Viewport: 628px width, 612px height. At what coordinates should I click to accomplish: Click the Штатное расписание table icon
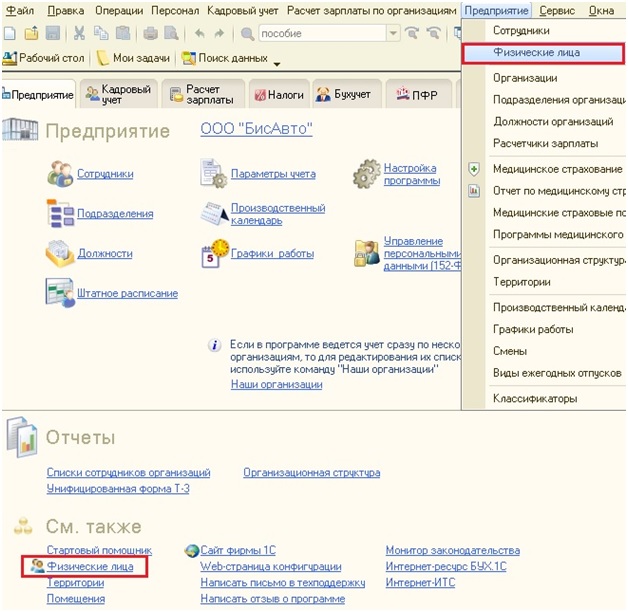[60, 292]
